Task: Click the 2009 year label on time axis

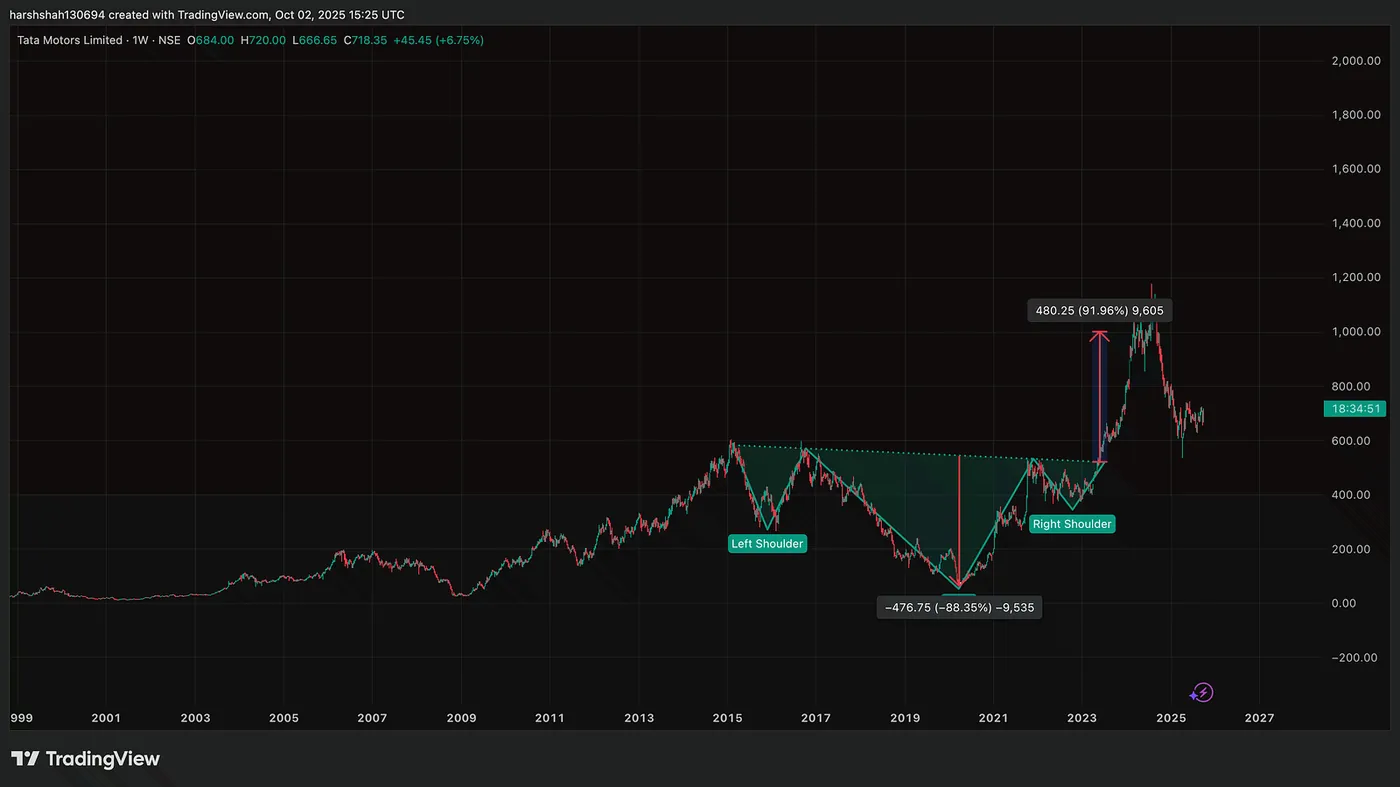Action: pos(461,718)
